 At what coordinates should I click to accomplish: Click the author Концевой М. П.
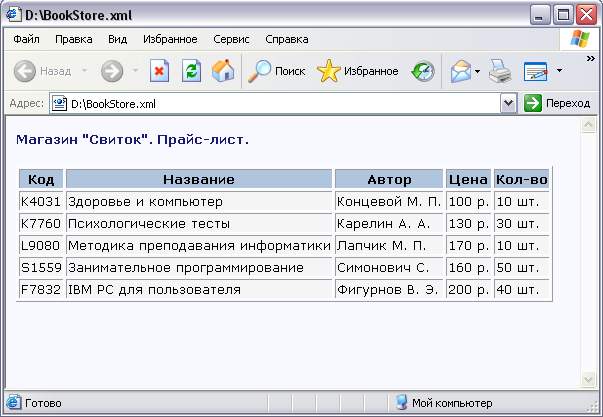(388, 202)
